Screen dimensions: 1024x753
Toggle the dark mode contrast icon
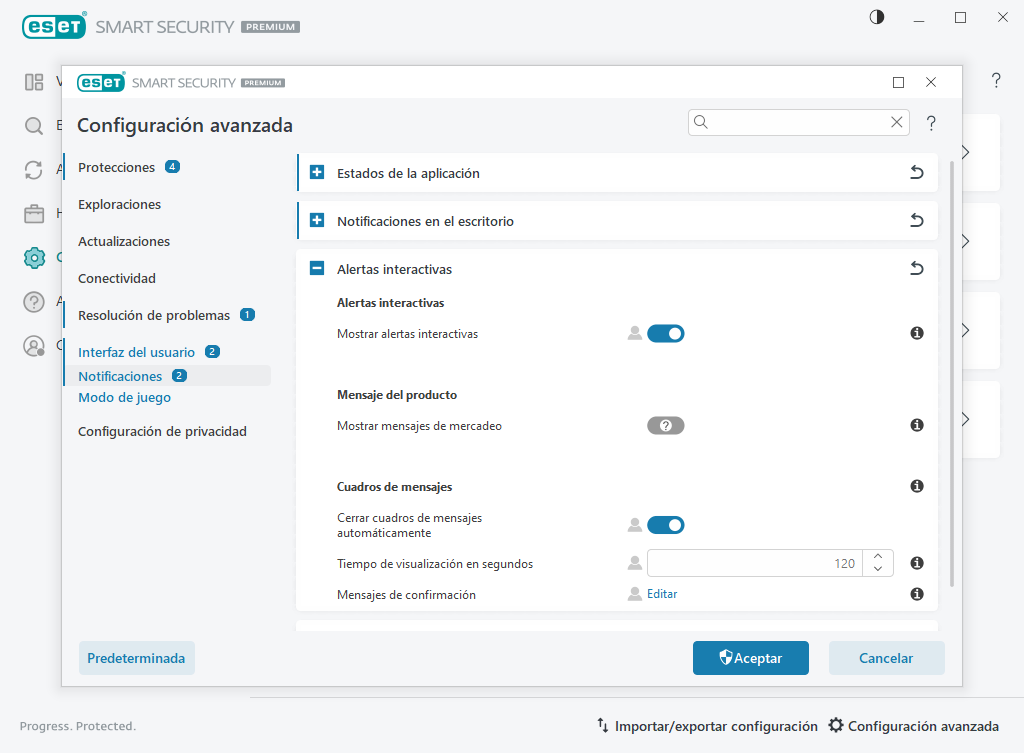pyautogui.click(x=877, y=18)
